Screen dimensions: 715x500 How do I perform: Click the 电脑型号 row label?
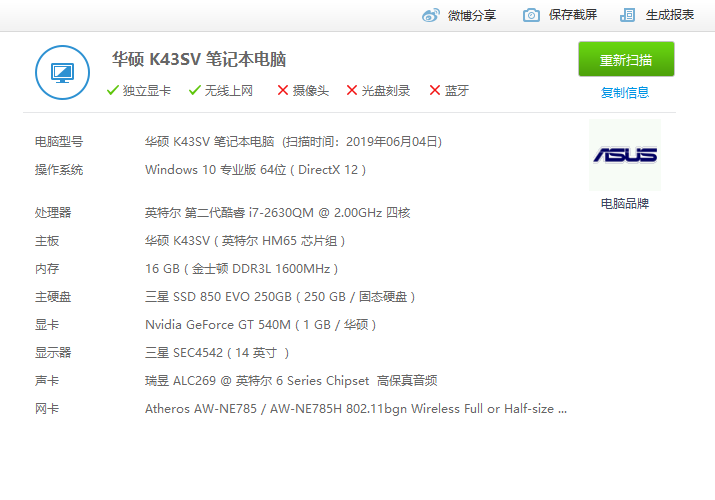tap(59, 142)
